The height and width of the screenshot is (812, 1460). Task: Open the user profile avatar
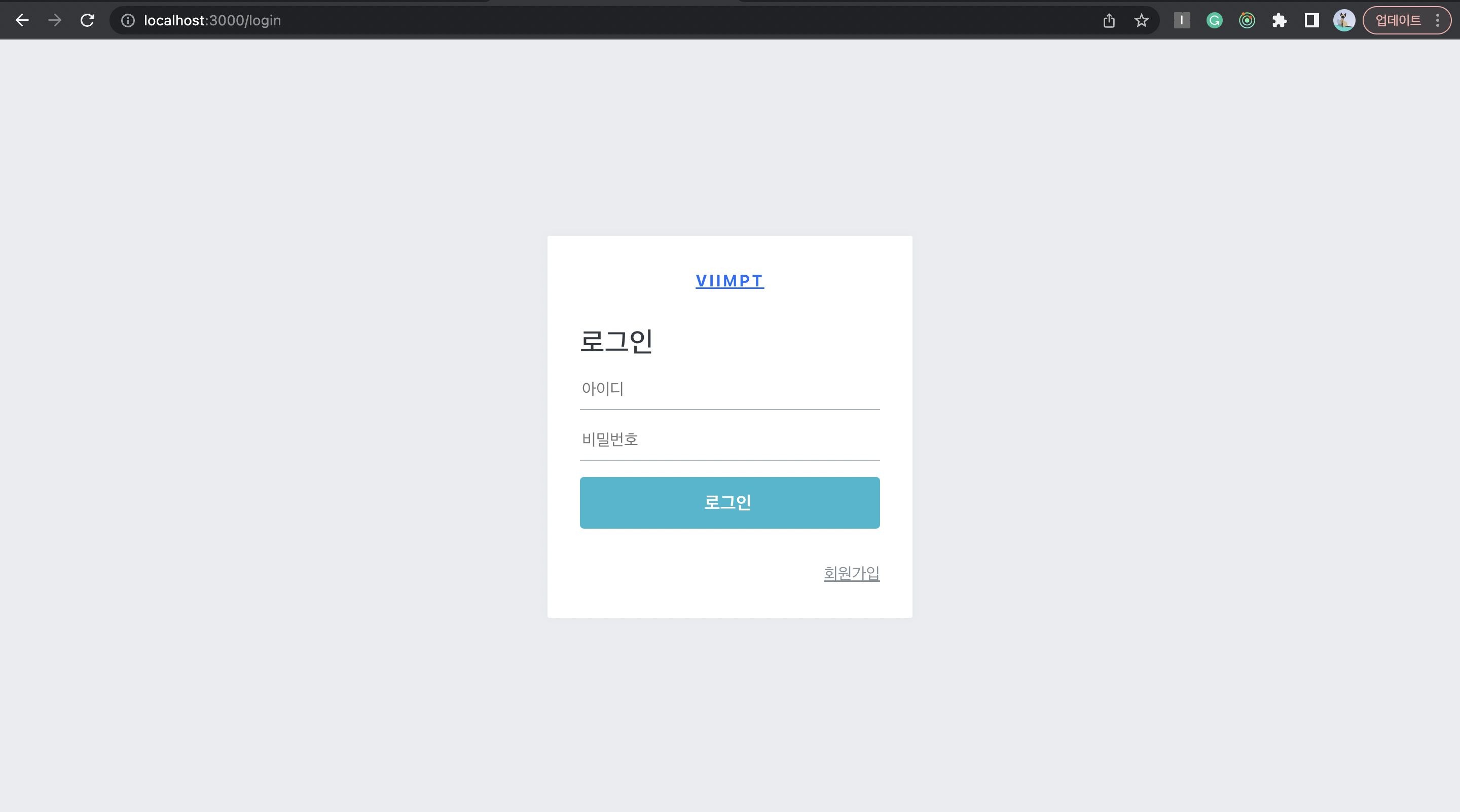click(x=1344, y=20)
